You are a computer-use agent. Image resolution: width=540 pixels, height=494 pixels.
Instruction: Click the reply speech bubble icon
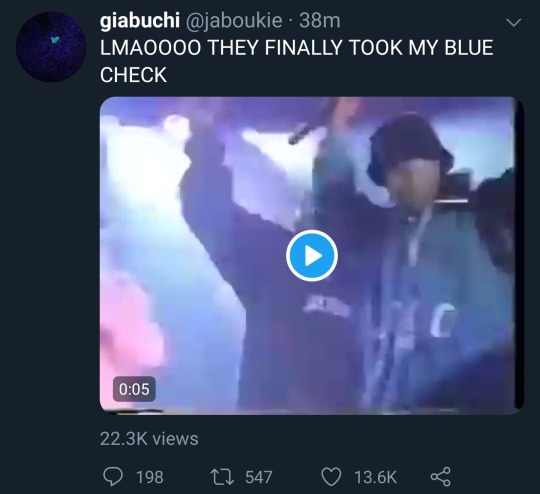(113, 477)
